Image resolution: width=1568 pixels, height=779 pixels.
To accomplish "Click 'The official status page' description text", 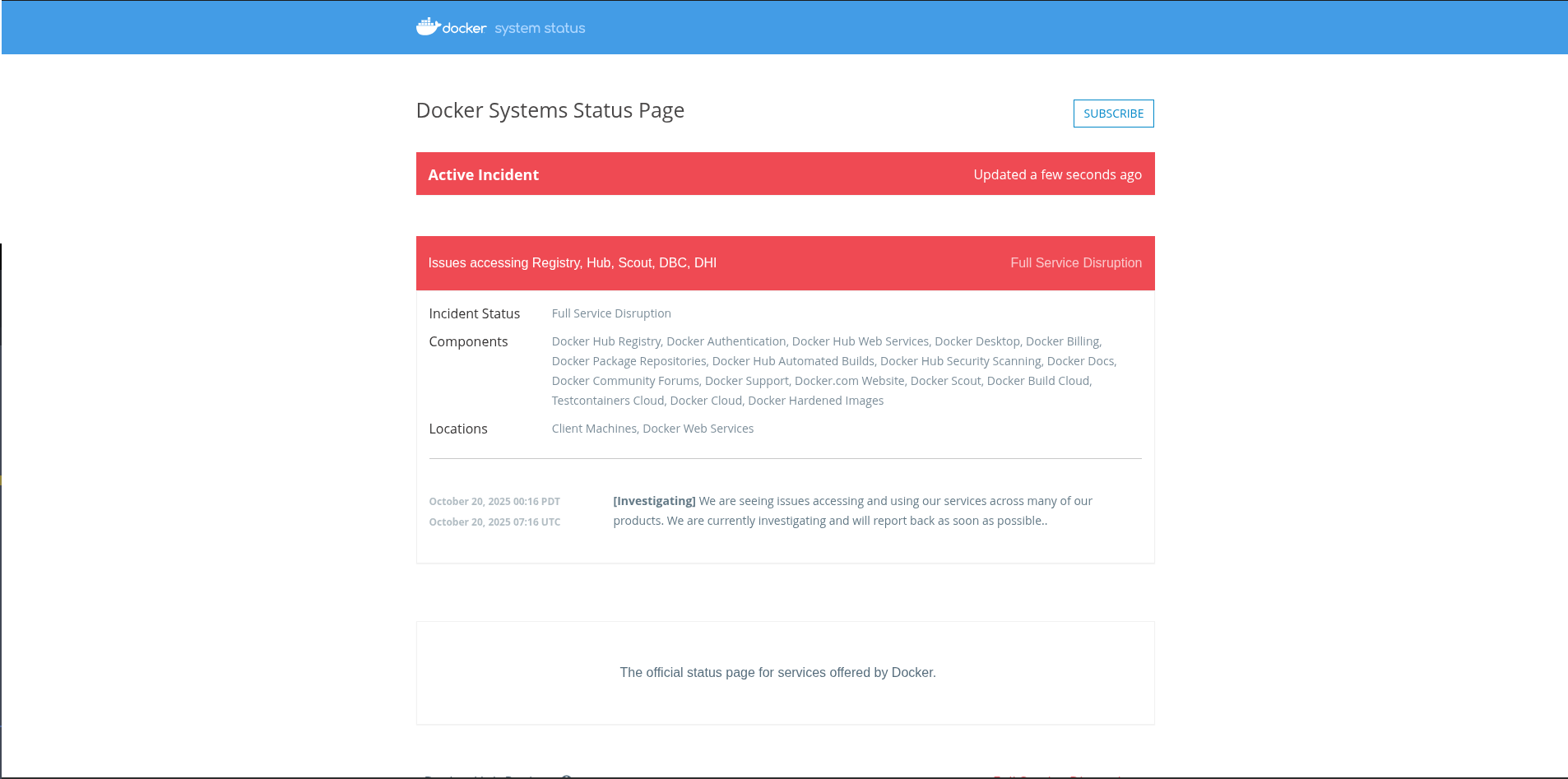I will click(777, 673).
